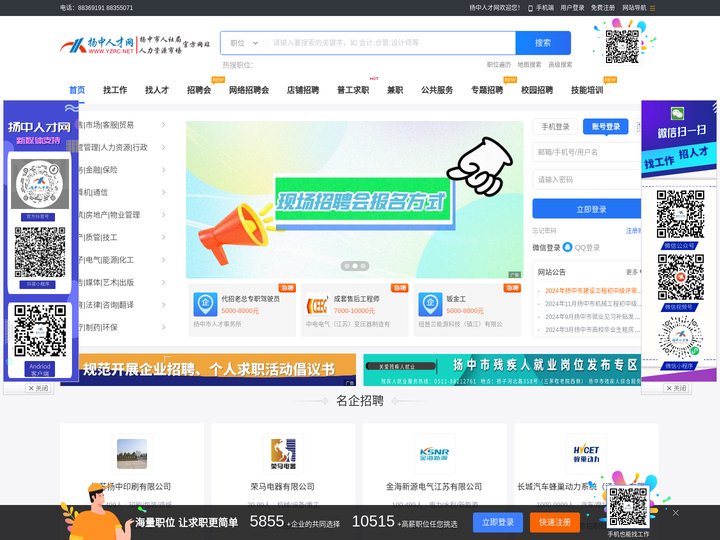Click the 钣金工 company location icon

click(430, 304)
